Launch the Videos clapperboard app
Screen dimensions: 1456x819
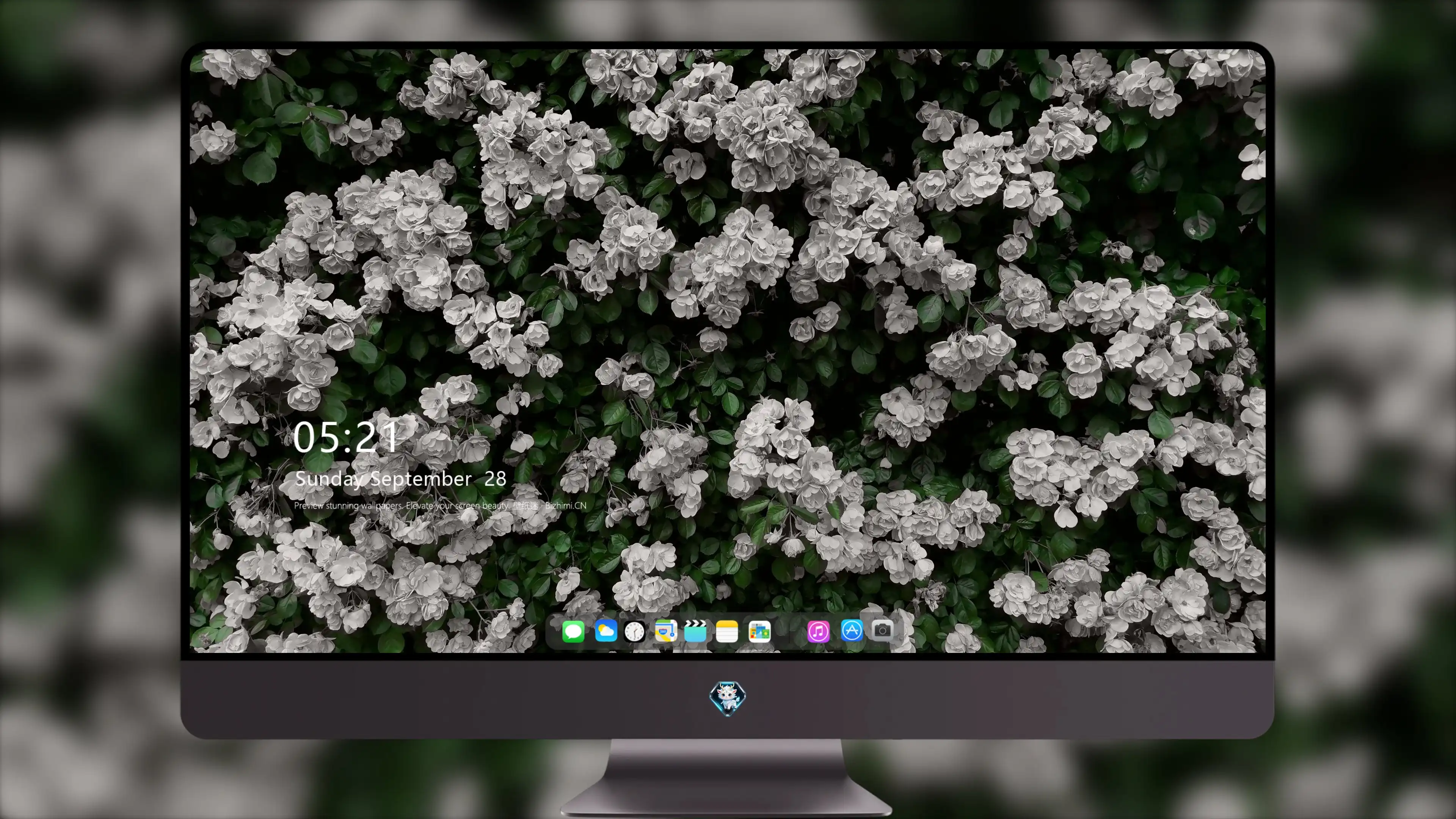695,631
